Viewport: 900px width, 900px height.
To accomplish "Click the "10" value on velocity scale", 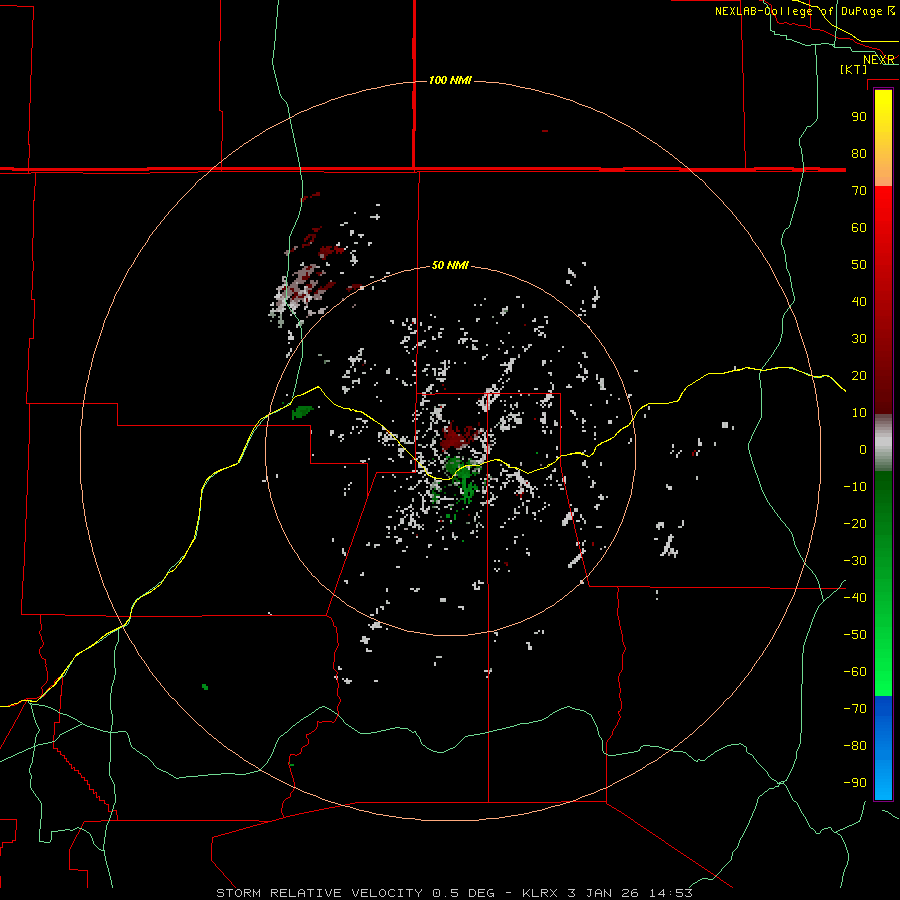I will 859,413.
